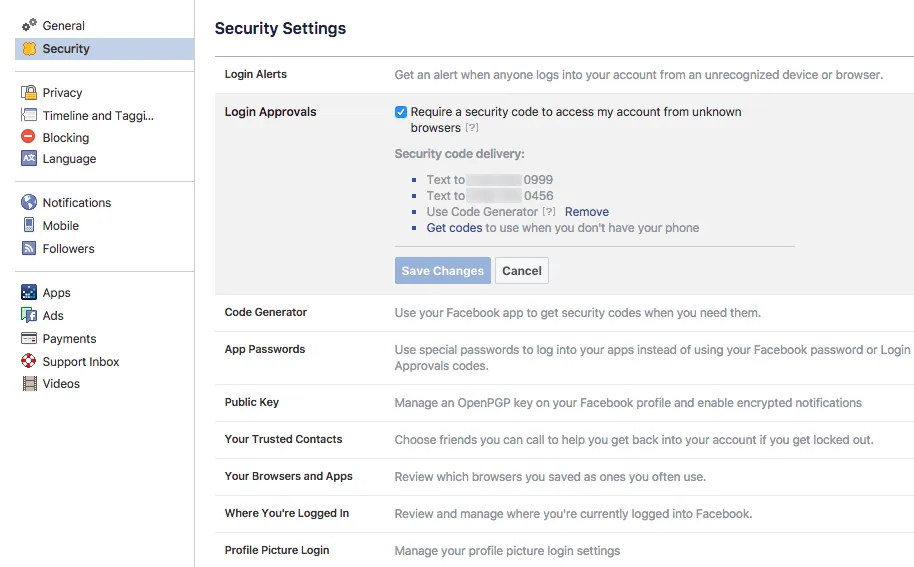Click the help [?] next to Code Generator
The image size is (914, 567).
click(x=549, y=212)
